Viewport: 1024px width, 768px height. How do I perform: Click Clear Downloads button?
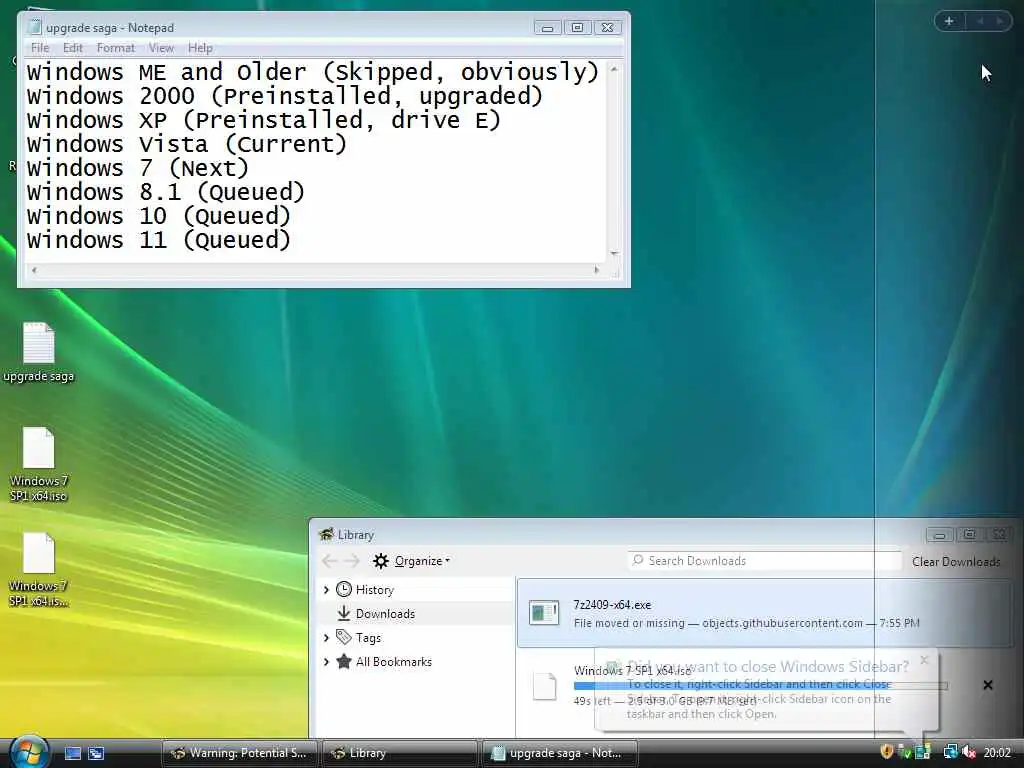(x=956, y=562)
